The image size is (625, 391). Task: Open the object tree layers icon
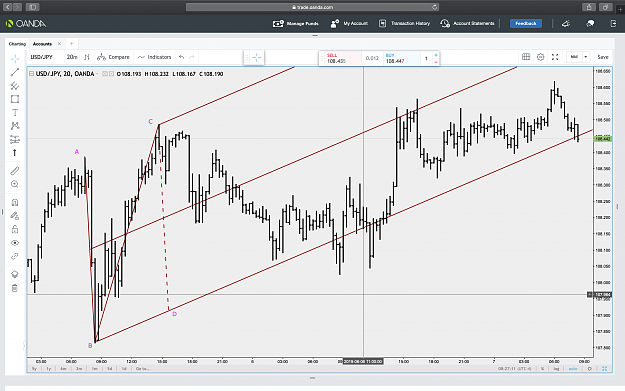15,274
